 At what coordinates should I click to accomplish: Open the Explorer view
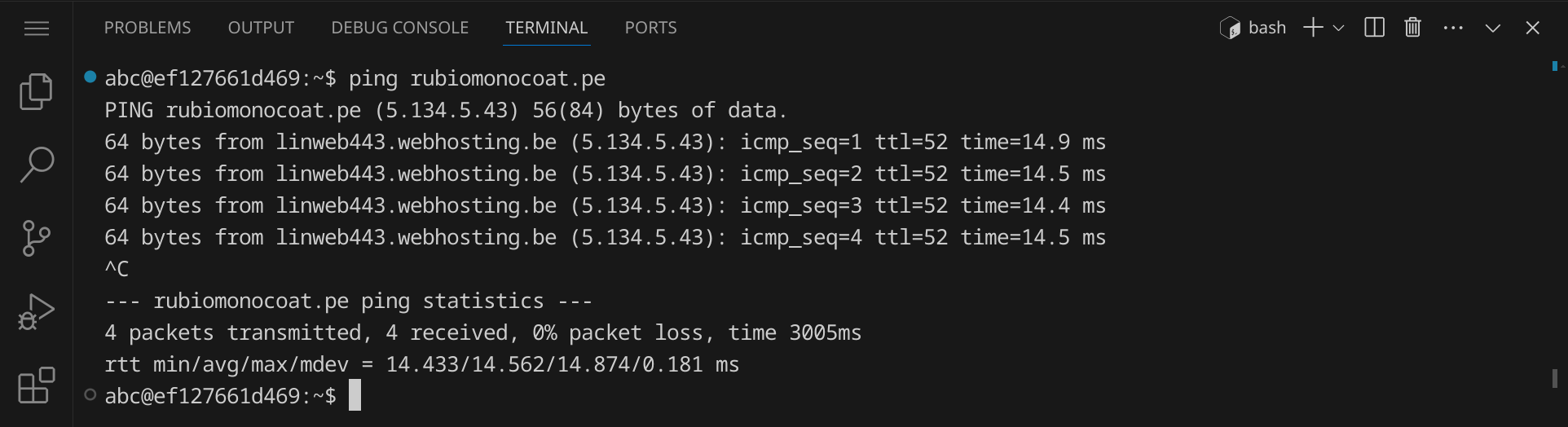[37, 91]
